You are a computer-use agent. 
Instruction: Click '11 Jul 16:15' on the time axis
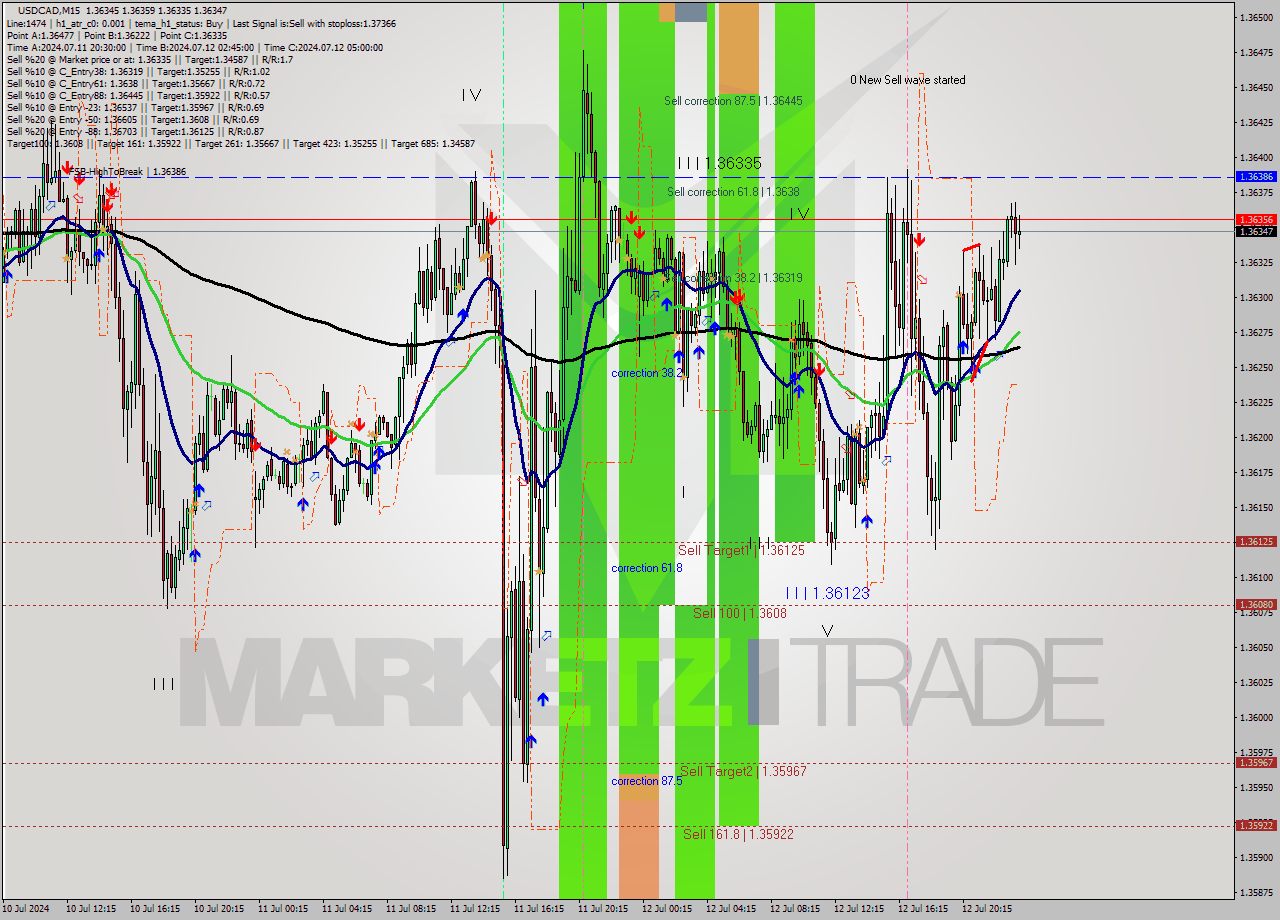click(x=539, y=909)
